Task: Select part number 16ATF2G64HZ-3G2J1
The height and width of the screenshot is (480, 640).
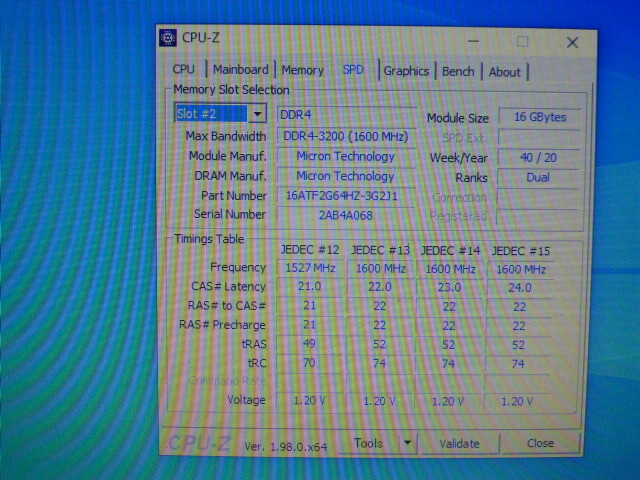Action: coord(346,196)
